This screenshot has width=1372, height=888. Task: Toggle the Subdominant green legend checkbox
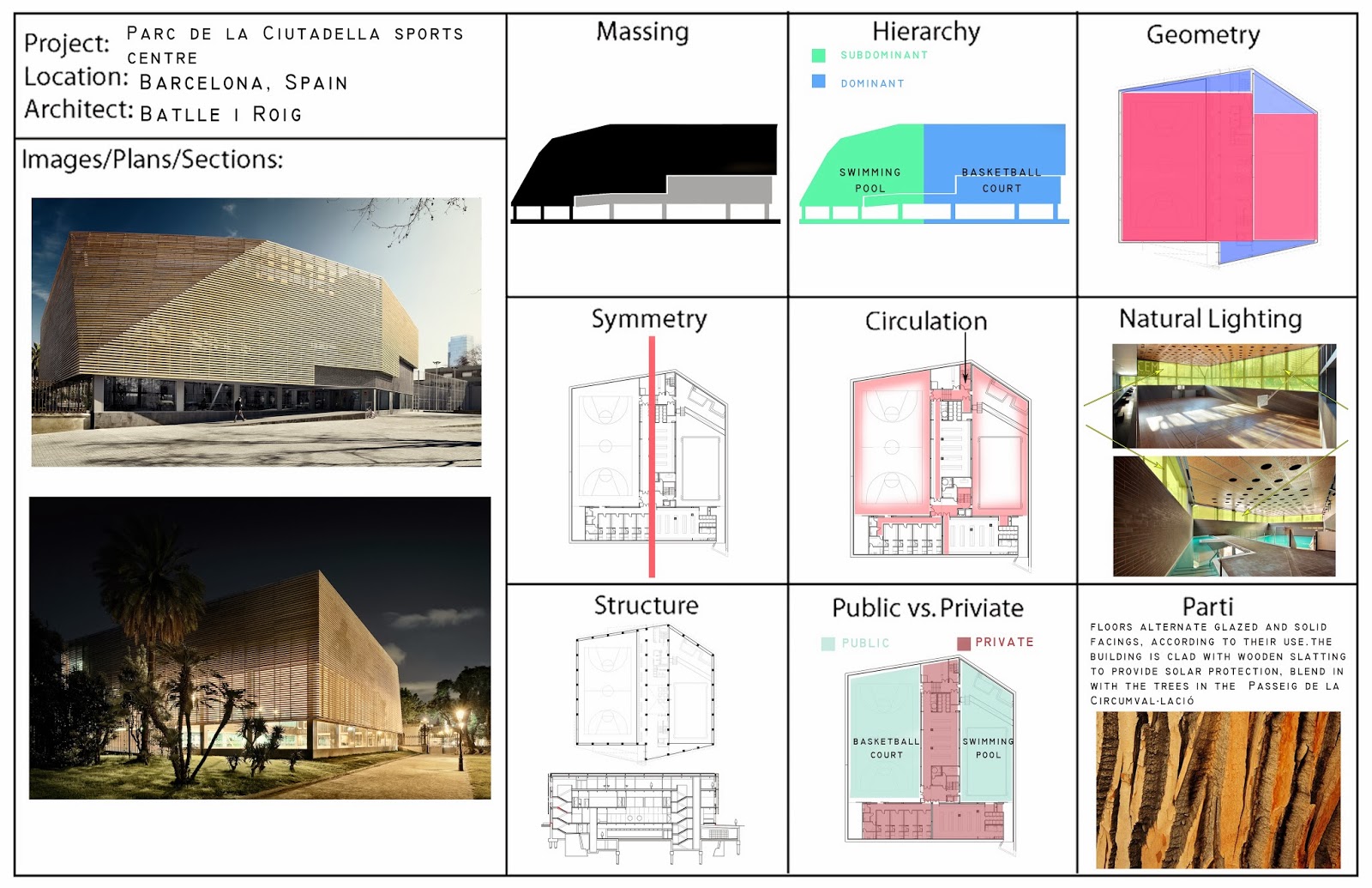(817, 54)
